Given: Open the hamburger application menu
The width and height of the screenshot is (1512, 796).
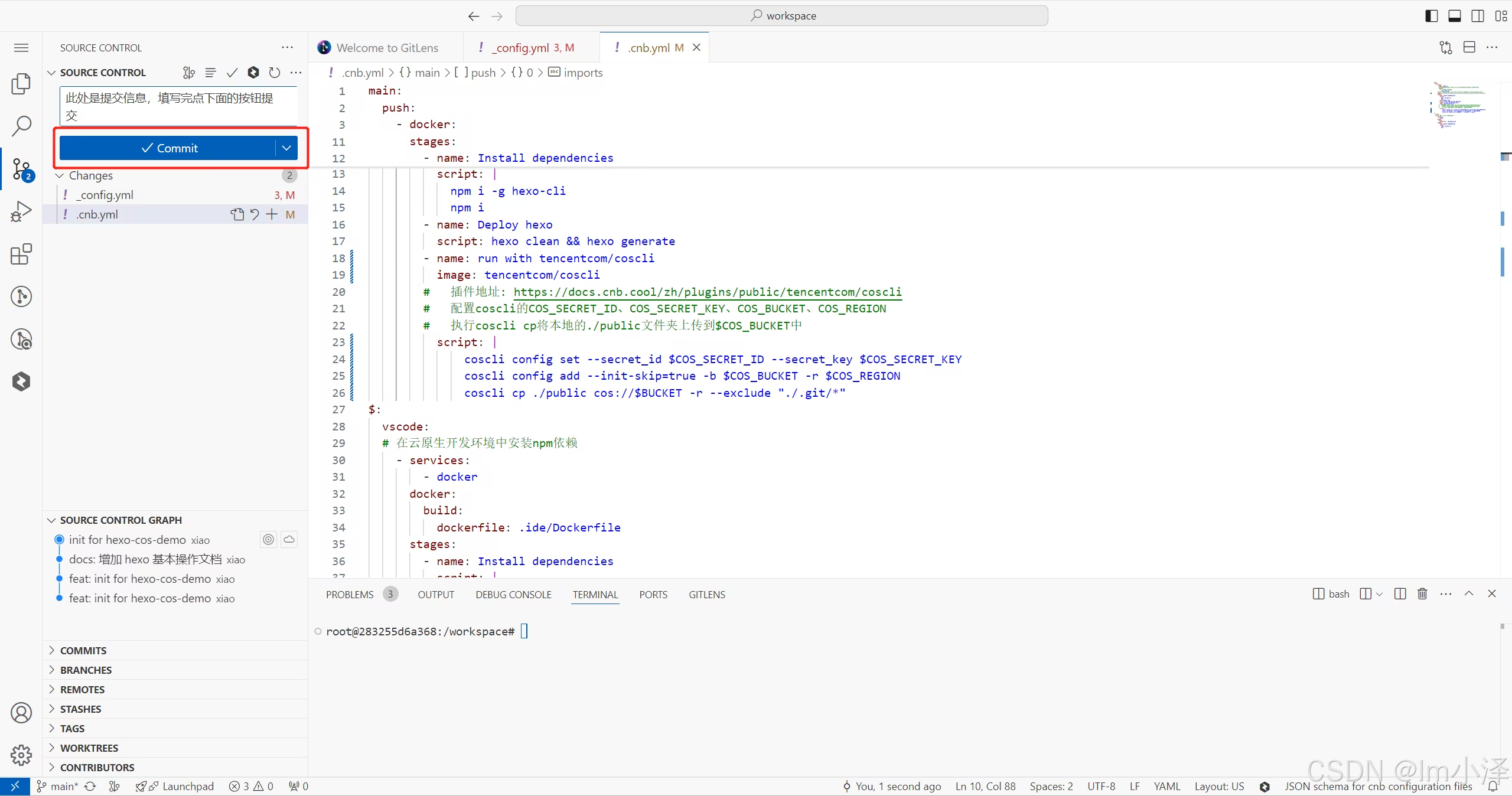Looking at the screenshot, I should pyautogui.click(x=21, y=48).
